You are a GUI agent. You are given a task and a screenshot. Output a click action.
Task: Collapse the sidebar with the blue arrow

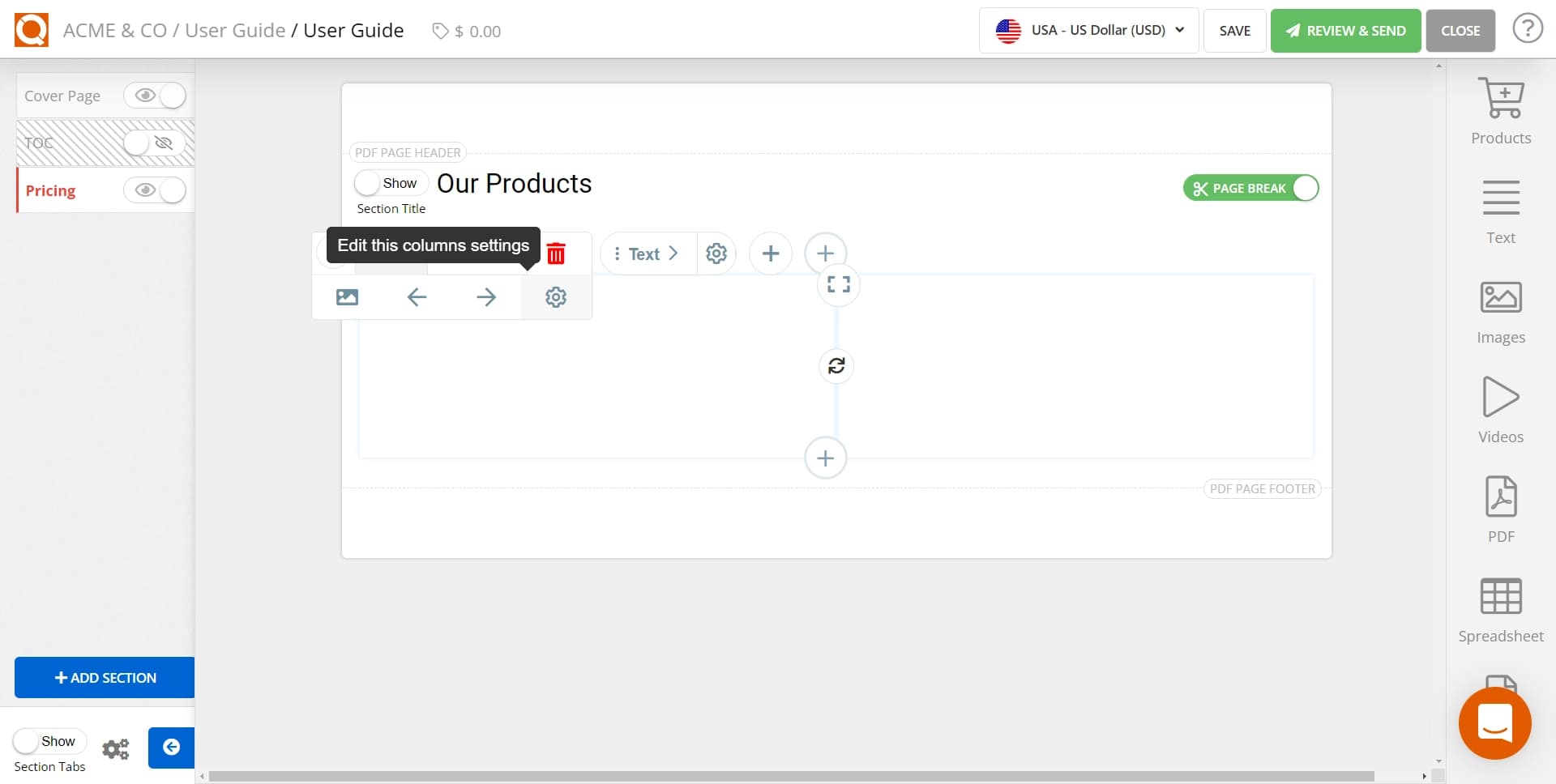[171, 748]
